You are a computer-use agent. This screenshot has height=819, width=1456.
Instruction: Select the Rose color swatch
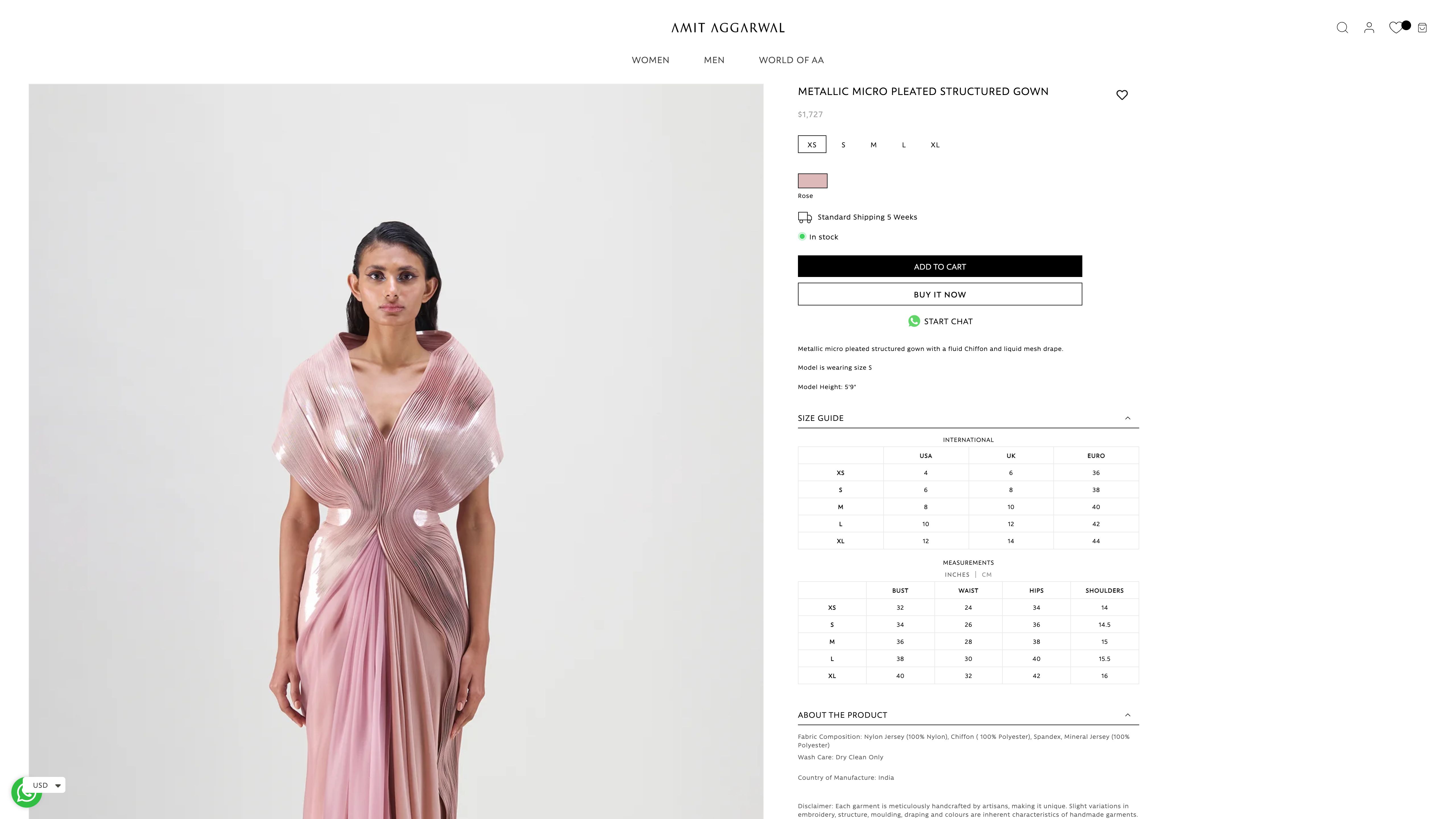[812, 181]
